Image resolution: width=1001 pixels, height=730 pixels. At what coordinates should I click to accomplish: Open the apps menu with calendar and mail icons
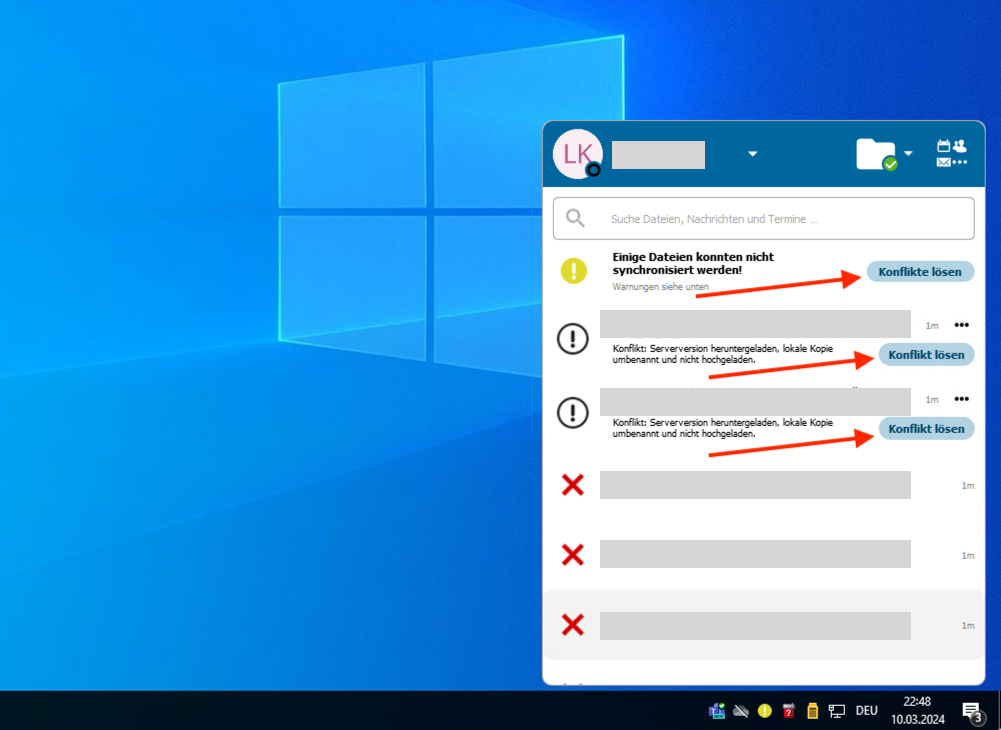pyautogui.click(x=951, y=154)
